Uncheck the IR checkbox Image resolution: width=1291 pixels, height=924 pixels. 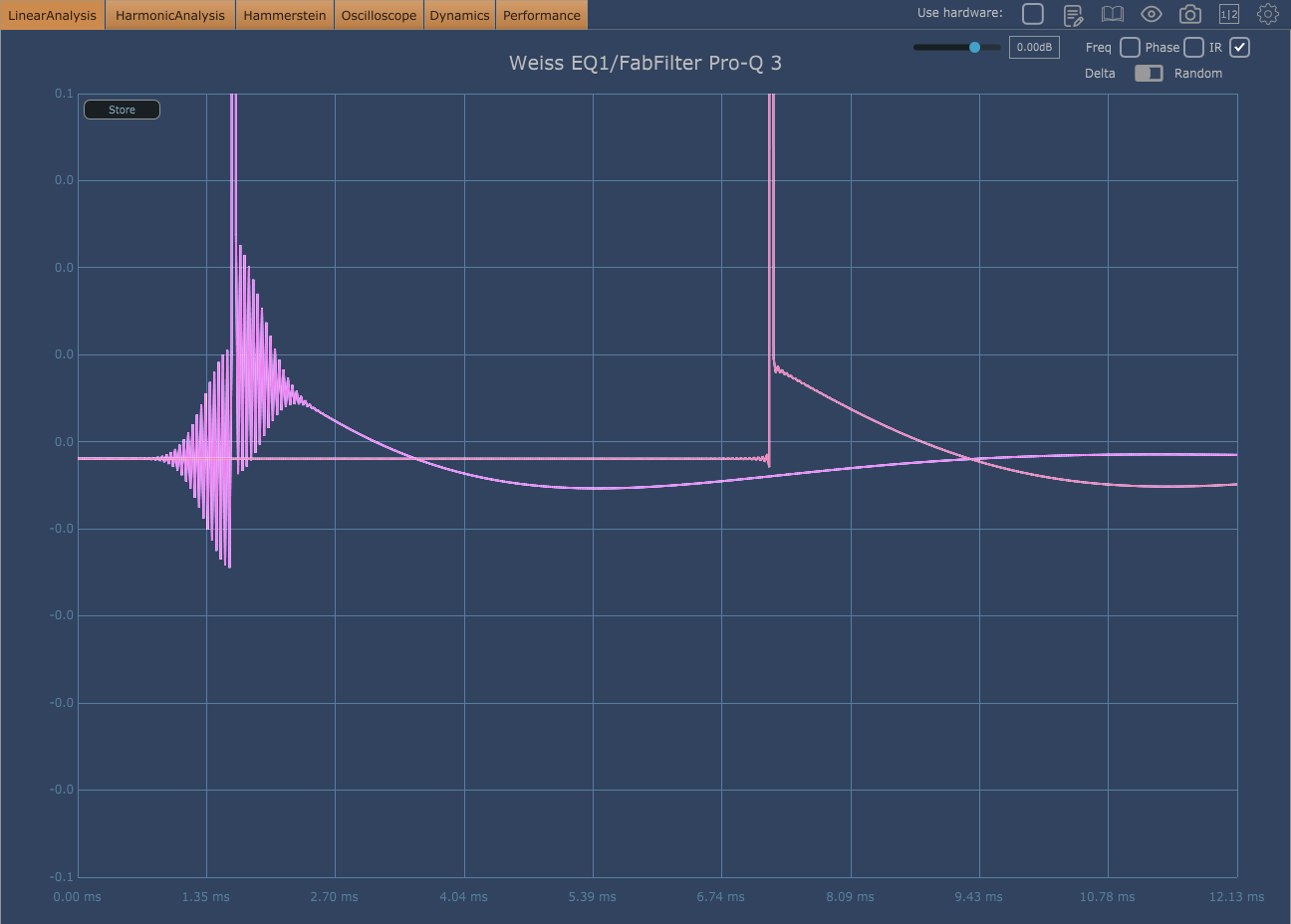pos(1239,47)
